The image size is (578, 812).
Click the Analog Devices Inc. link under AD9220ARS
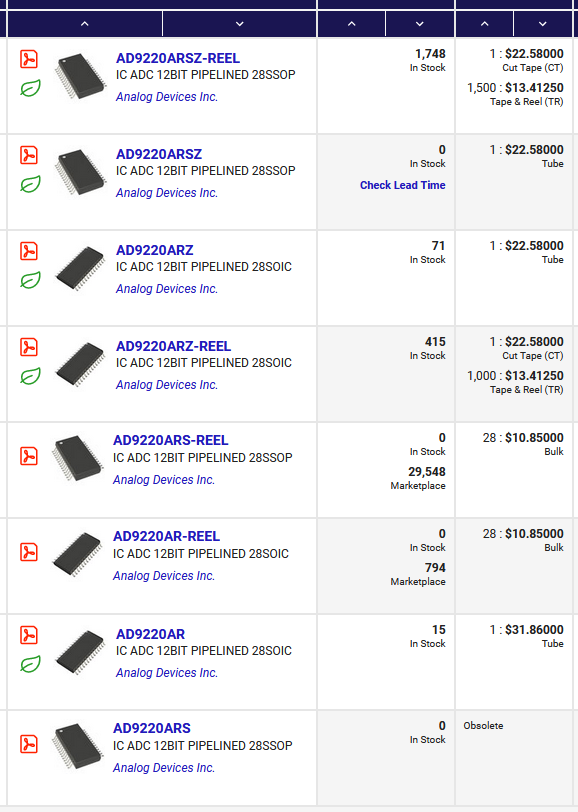(164, 767)
